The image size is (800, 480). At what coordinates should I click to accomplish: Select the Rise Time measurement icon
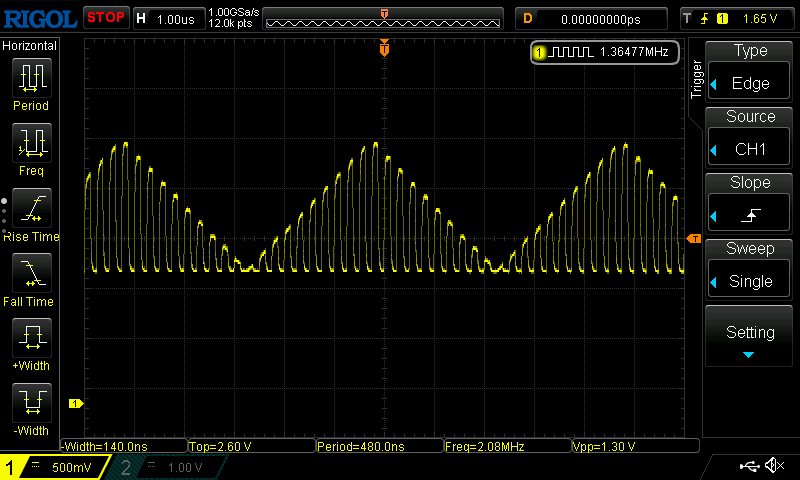[32, 208]
